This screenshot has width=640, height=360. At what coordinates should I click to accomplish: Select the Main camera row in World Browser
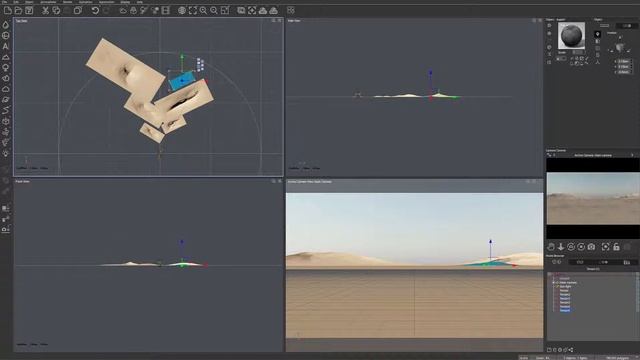[x=568, y=282]
